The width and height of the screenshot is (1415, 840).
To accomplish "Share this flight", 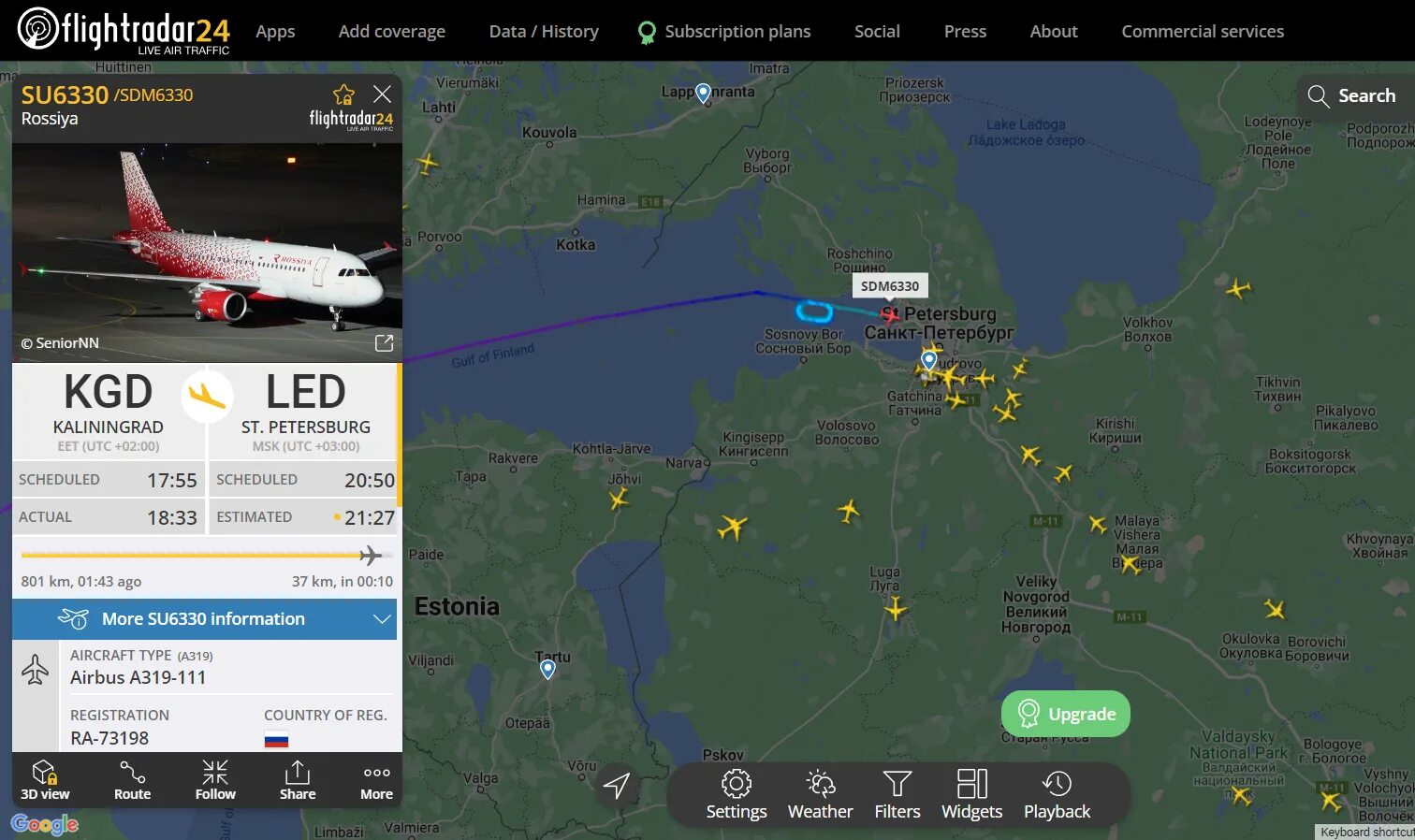I will (x=298, y=780).
